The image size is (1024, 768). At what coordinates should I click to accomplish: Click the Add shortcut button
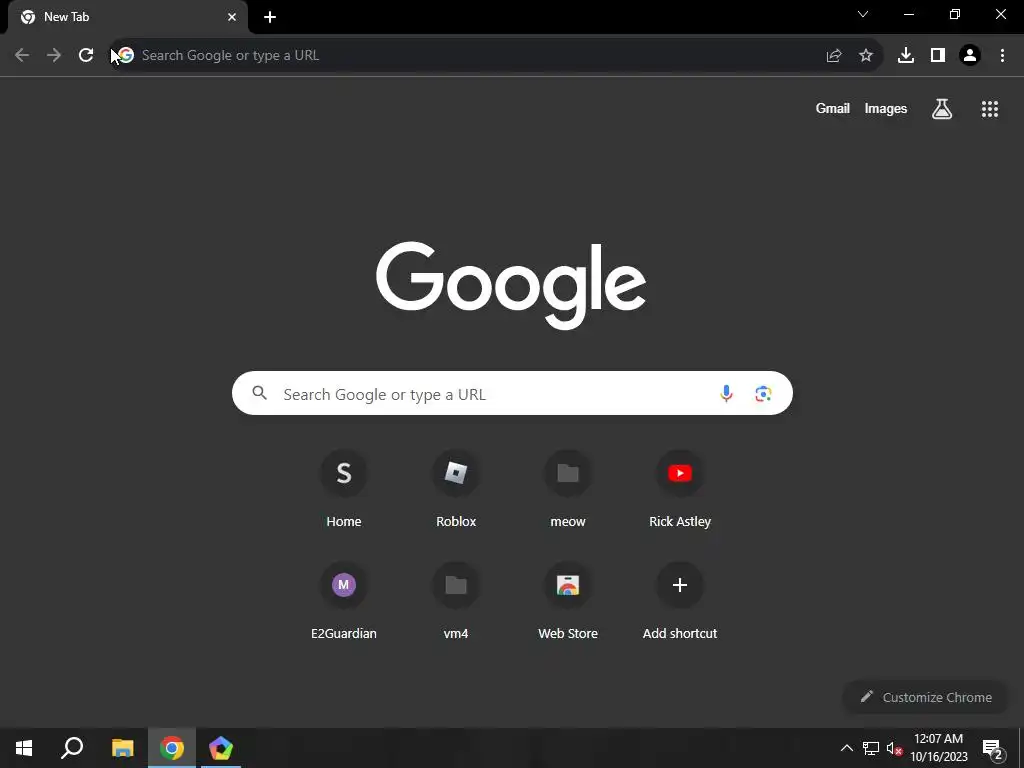[680, 601]
